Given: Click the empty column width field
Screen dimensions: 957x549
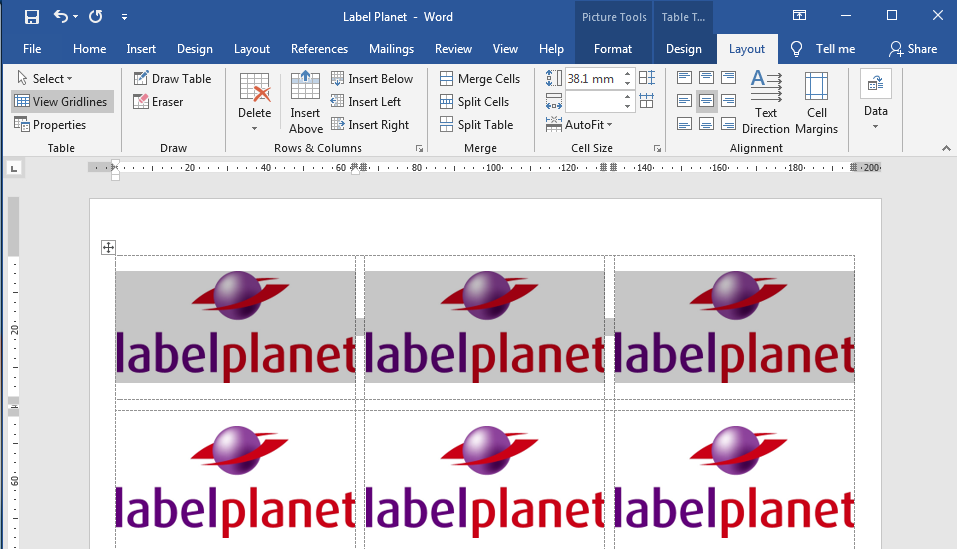Looking at the screenshot, I should pos(593,102).
